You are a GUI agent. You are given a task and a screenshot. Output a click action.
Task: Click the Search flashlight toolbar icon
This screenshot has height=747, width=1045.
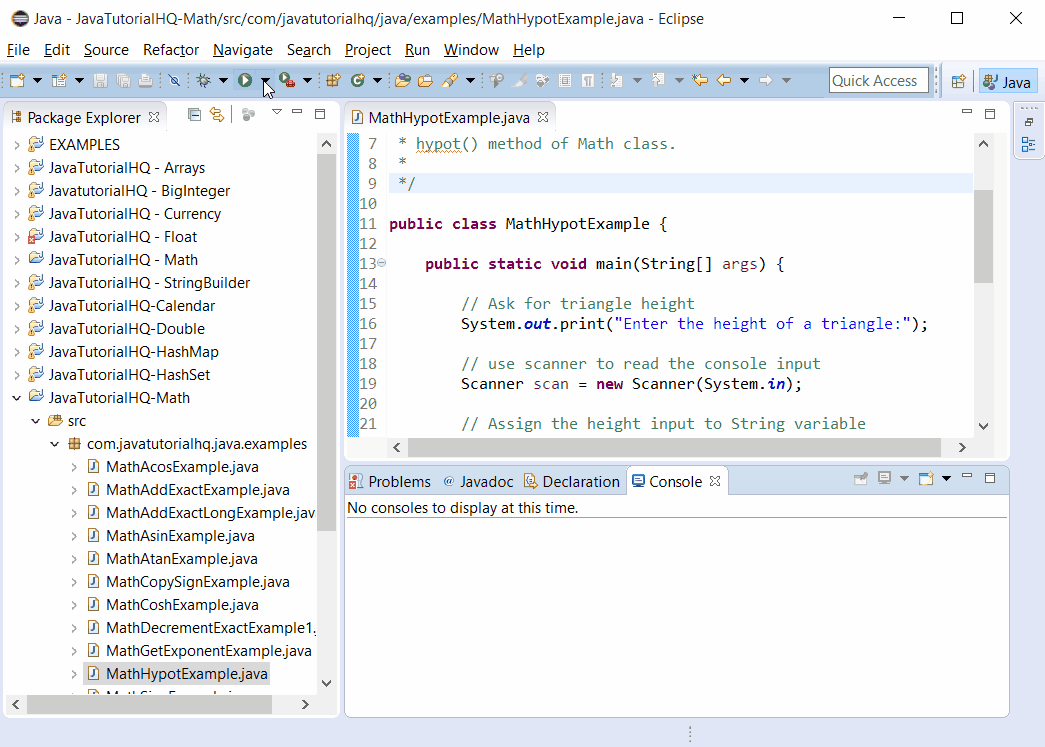coord(451,81)
